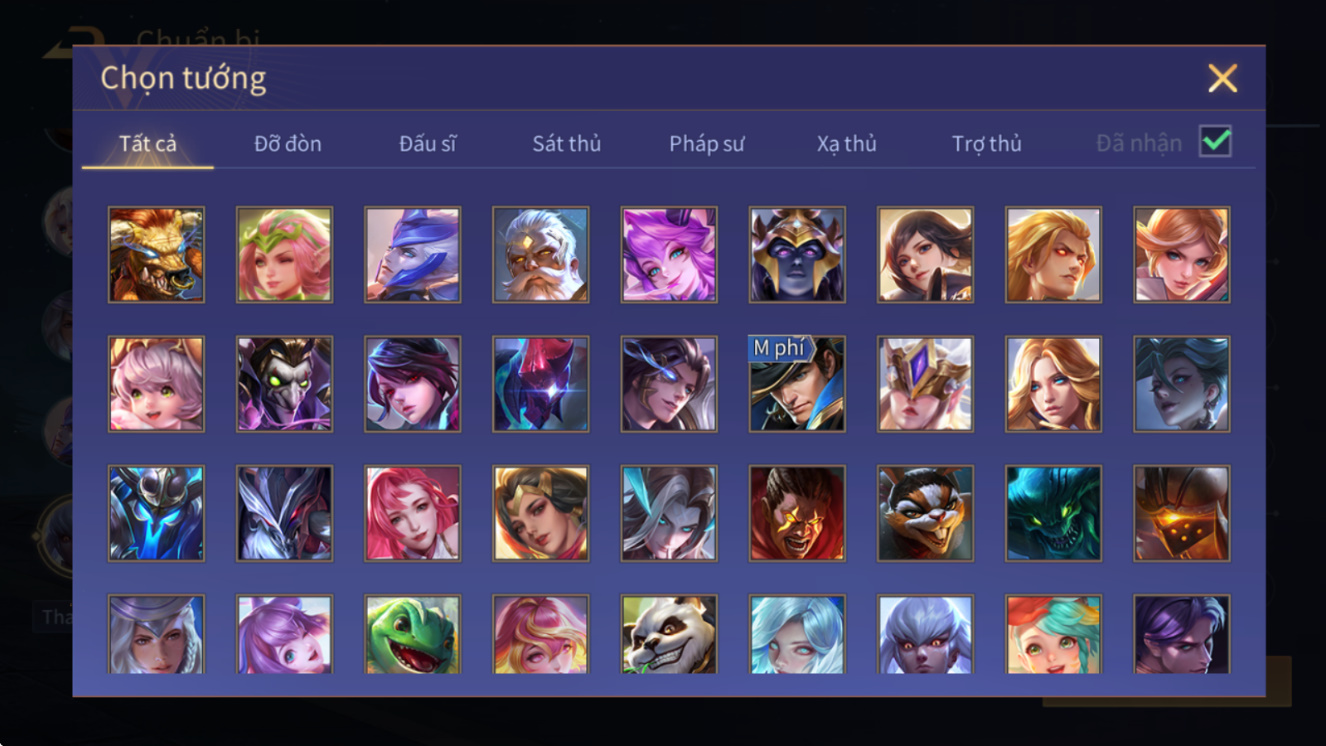1326x746 pixels.
Task: Select the white-bearded old man hero
Action: (541, 255)
